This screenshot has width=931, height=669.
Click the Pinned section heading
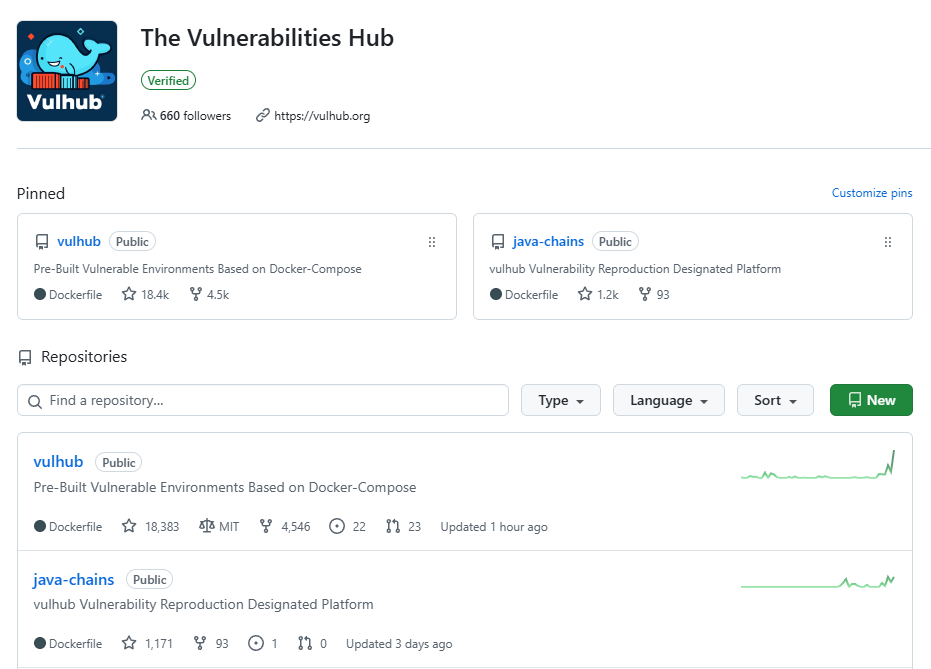click(x=41, y=194)
